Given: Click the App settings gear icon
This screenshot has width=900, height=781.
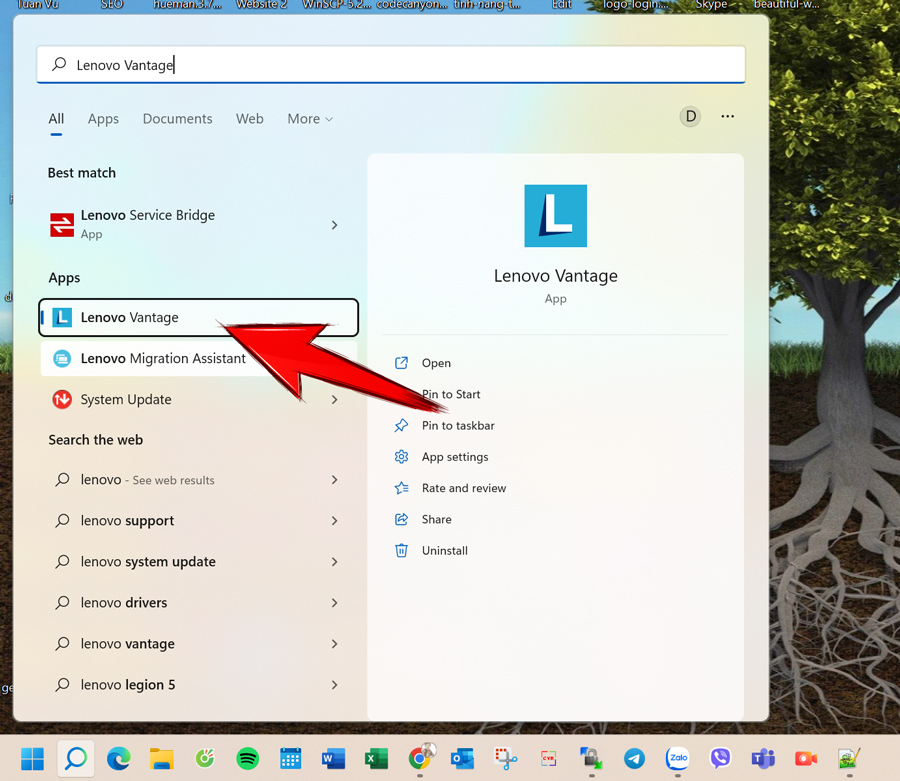Looking at the screenshot, I should [x=401, y=457].
